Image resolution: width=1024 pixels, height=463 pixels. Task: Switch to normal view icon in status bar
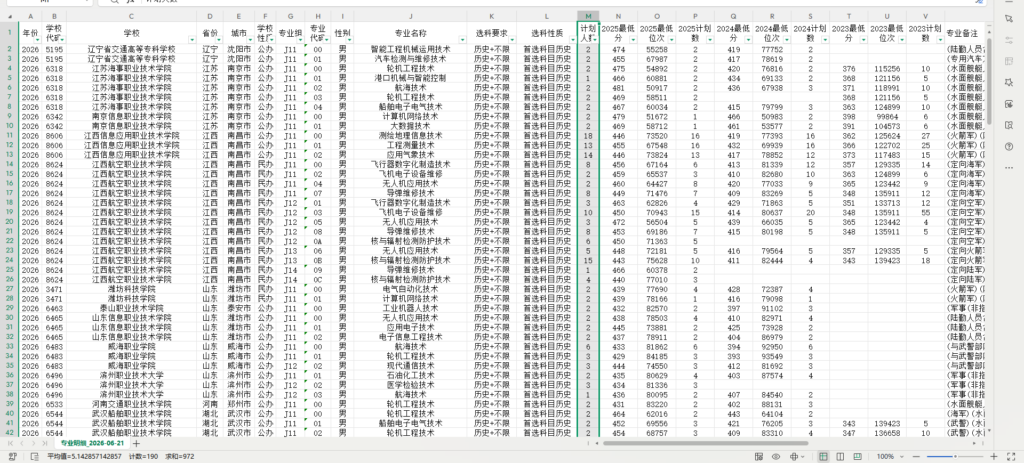tap(824, 456)
